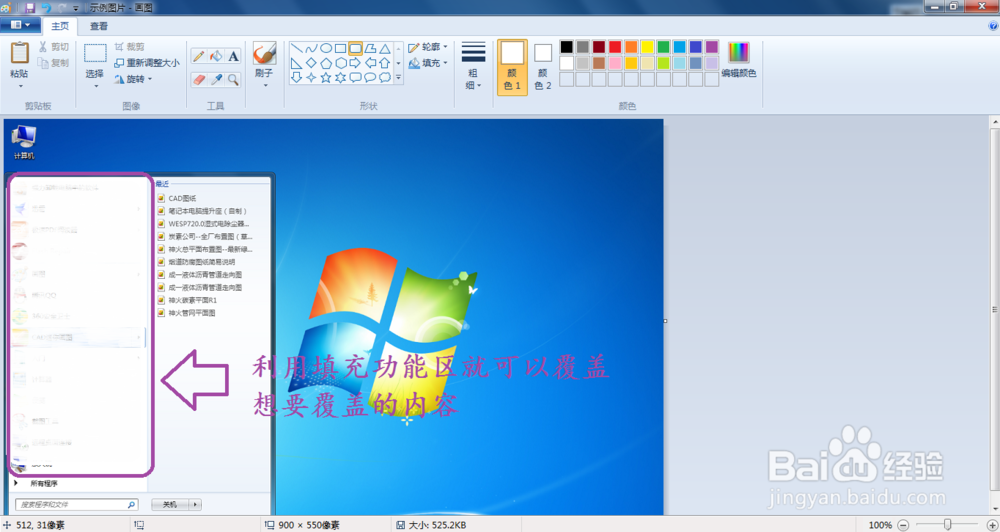Choose the Cloud callout shape
Viewport: 1000px width, 532px height.
coord(385,77)
